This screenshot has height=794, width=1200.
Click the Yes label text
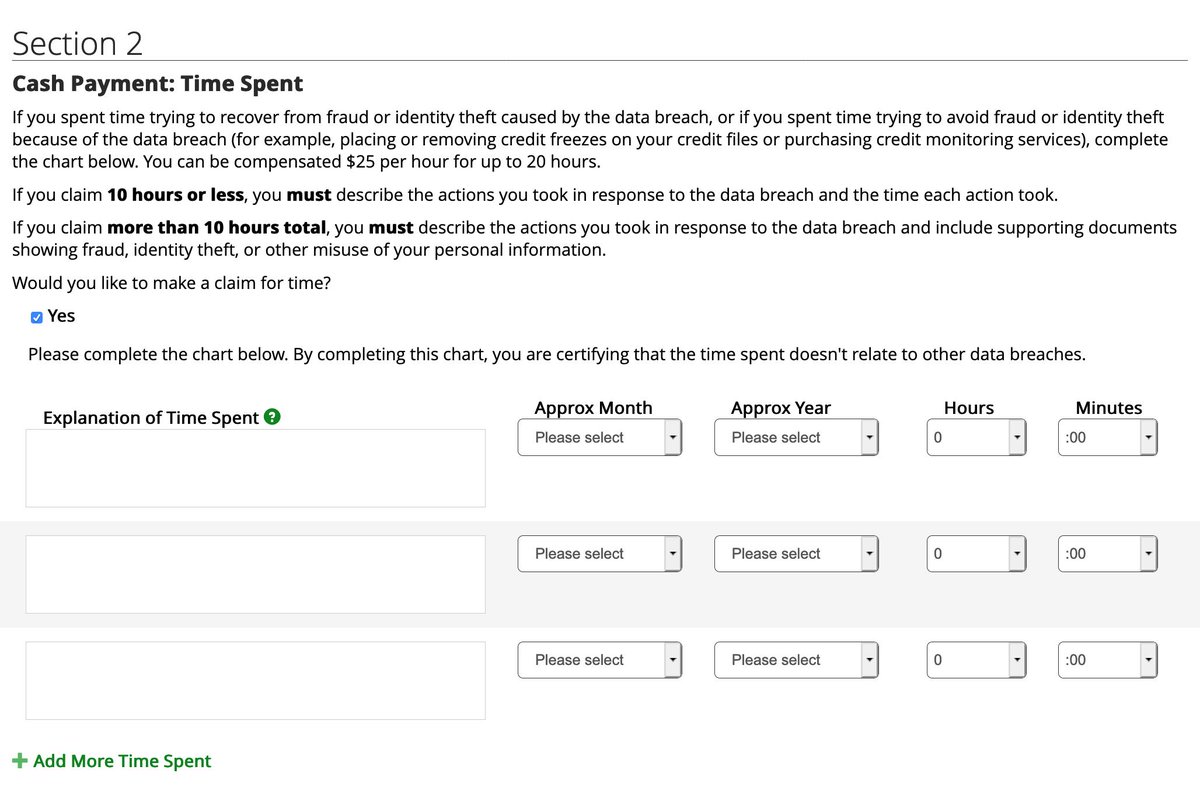coord(61,316)
